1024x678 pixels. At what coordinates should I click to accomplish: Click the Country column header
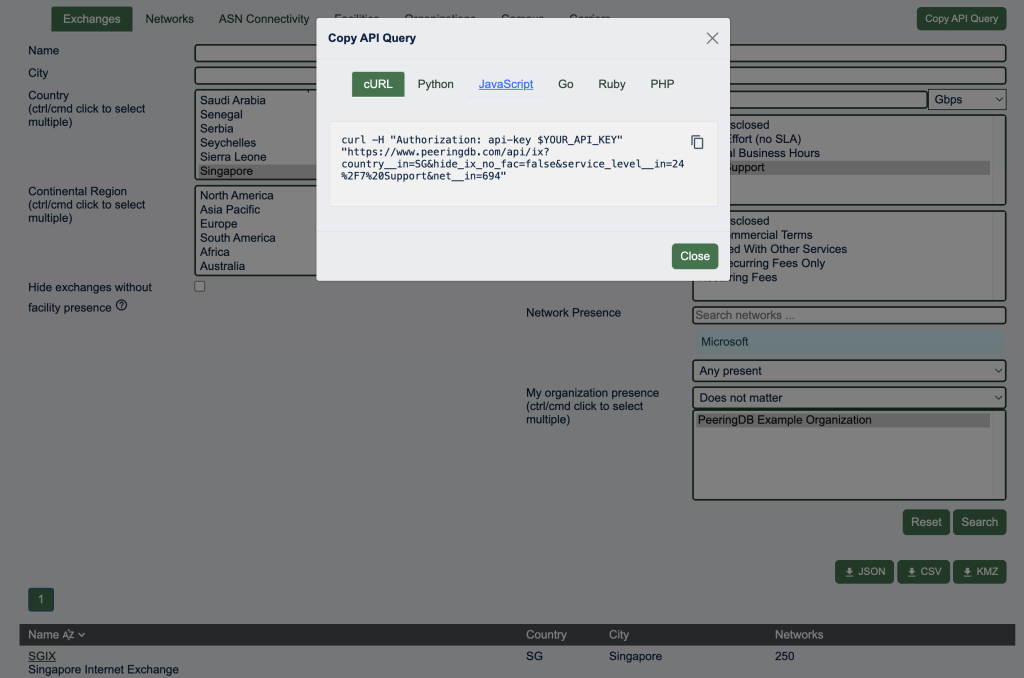coord(546,635)
